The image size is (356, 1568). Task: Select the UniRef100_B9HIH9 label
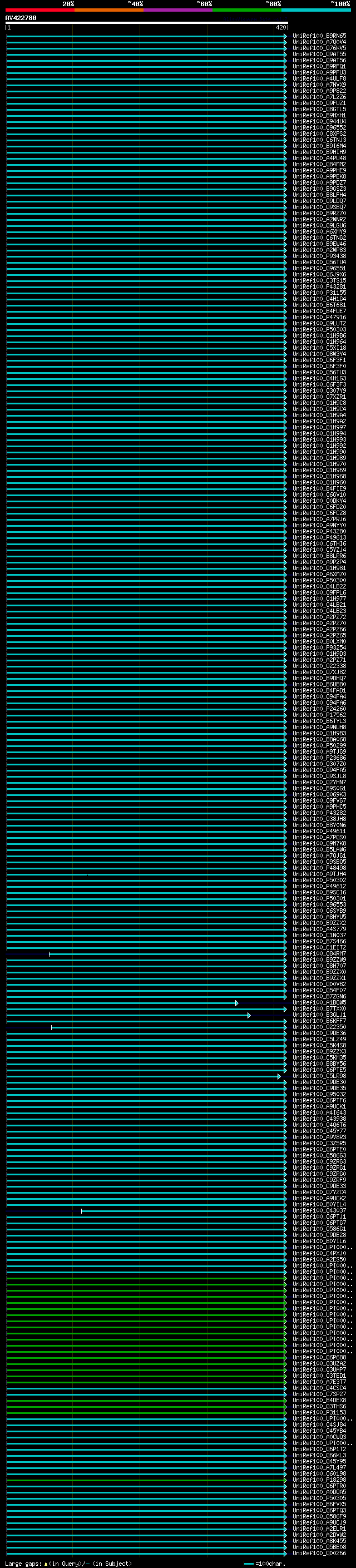coord(319,152)
